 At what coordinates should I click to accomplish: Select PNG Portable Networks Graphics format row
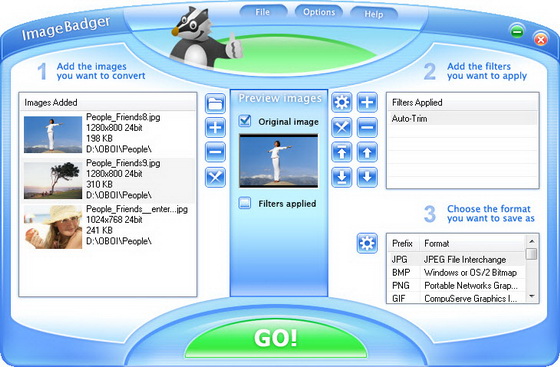(x=456, y=285)
